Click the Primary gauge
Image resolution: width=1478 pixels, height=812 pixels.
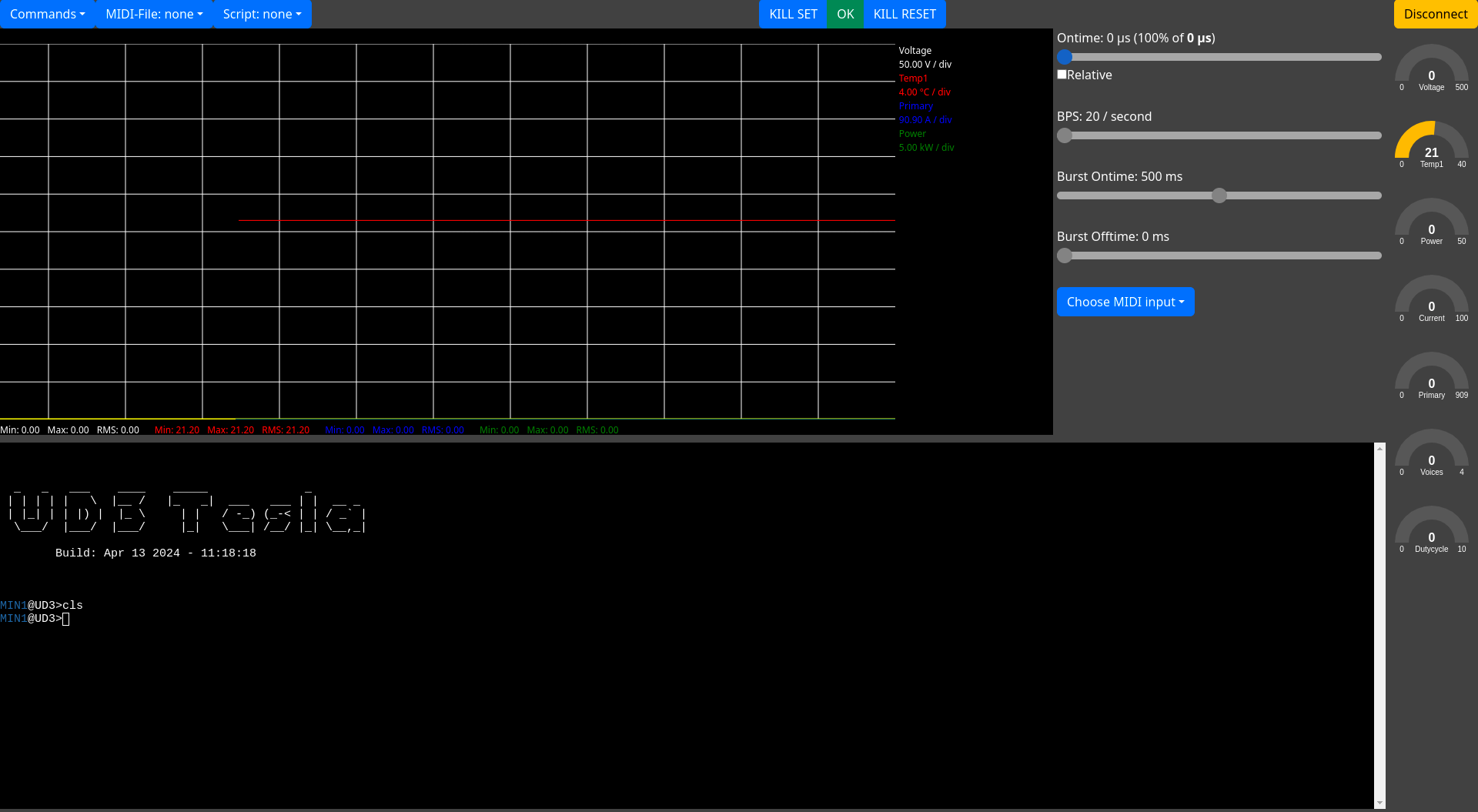click(1431, 376)
